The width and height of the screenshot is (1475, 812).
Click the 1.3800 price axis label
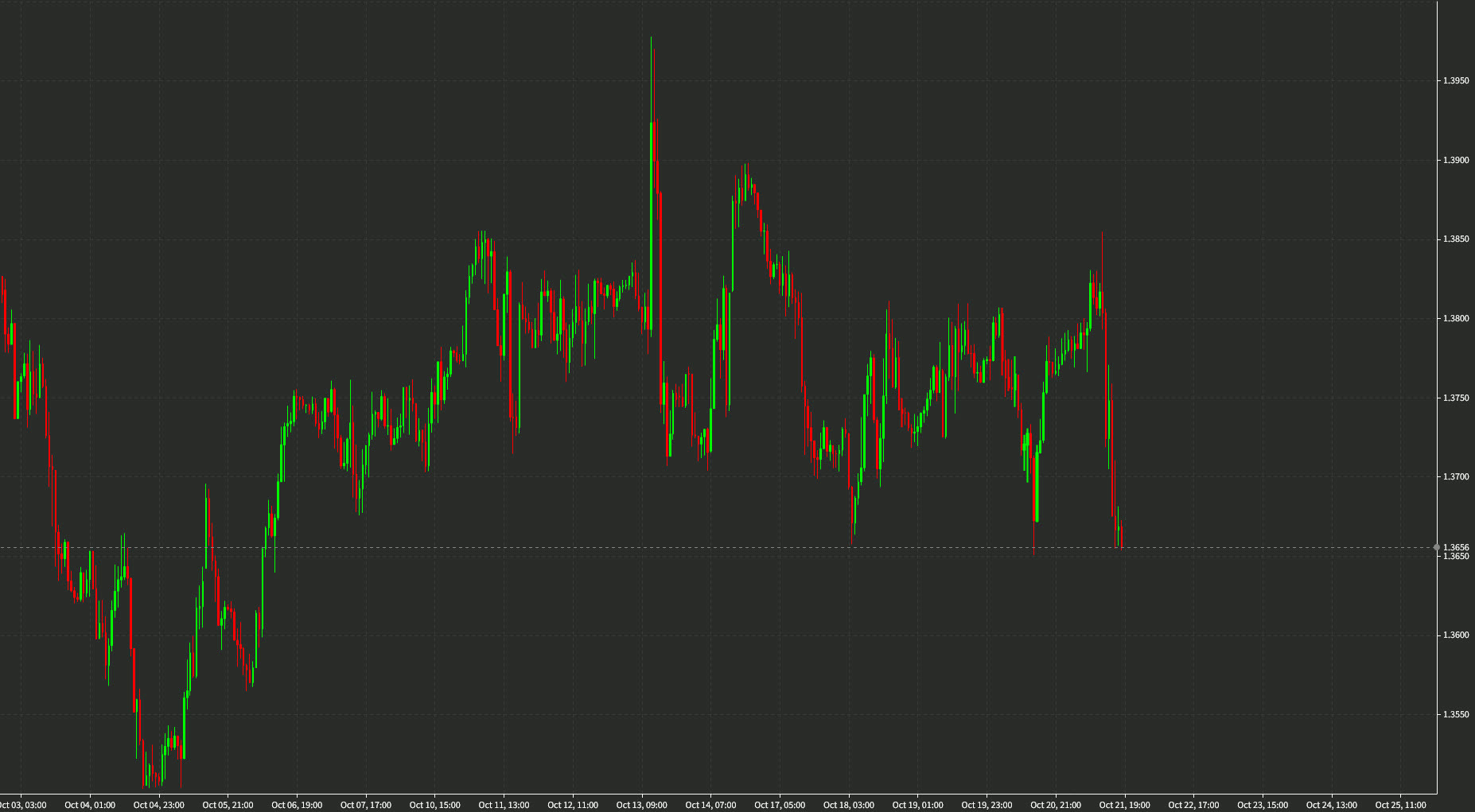pyautogui.click(x=1456, y=318)
